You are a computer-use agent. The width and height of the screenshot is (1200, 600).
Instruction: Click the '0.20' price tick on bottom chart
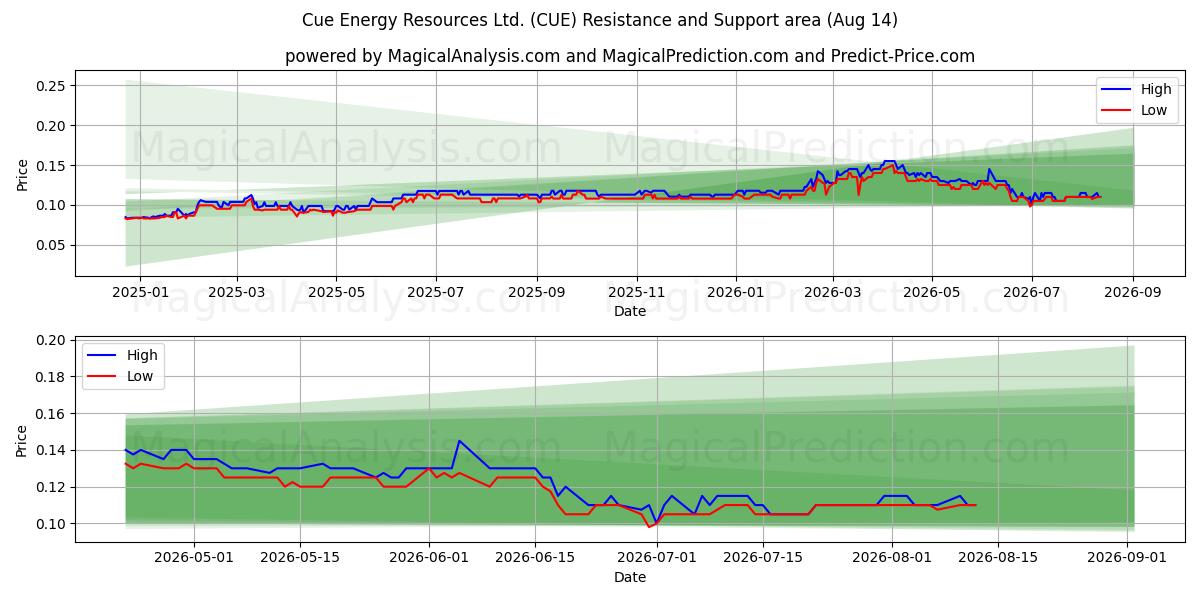[x=51, y=341]
